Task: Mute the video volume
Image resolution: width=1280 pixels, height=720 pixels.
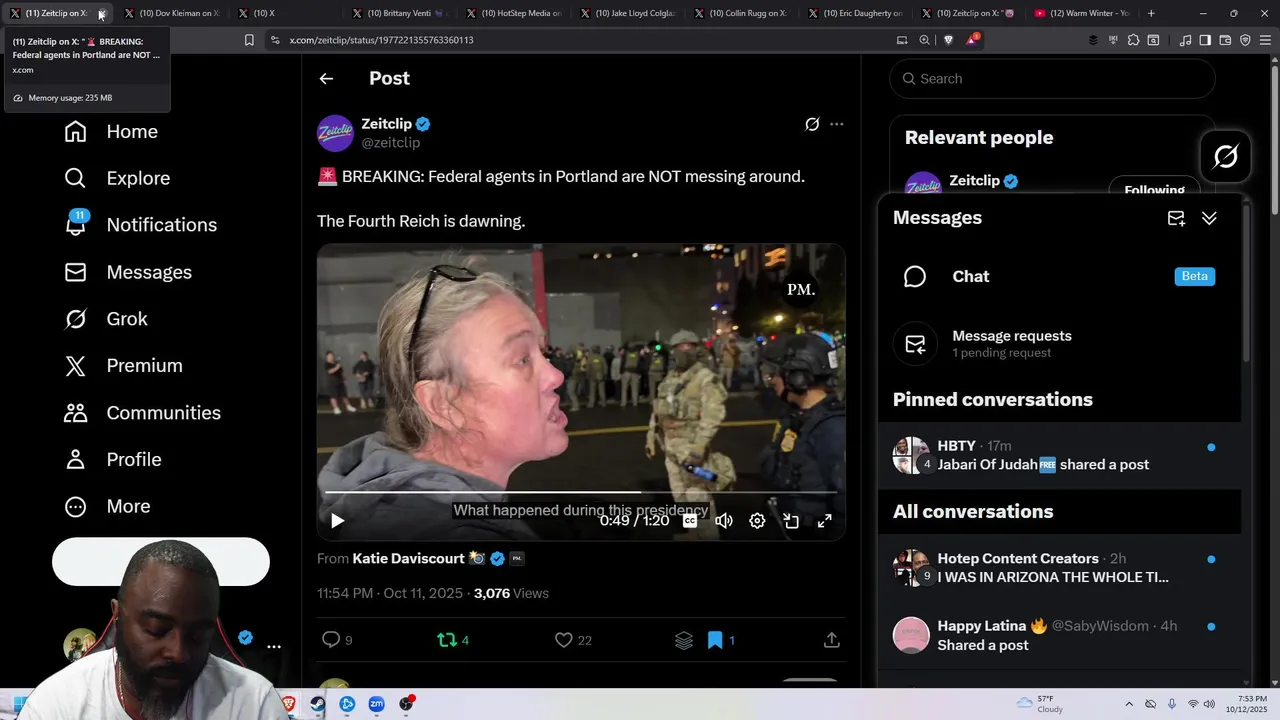Action: click(724, 520)
